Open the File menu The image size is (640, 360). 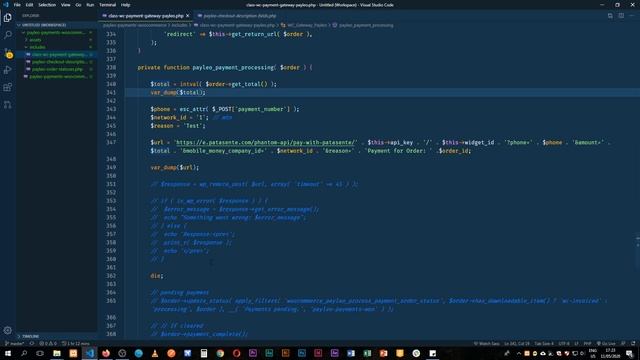[x=17, y=5]
